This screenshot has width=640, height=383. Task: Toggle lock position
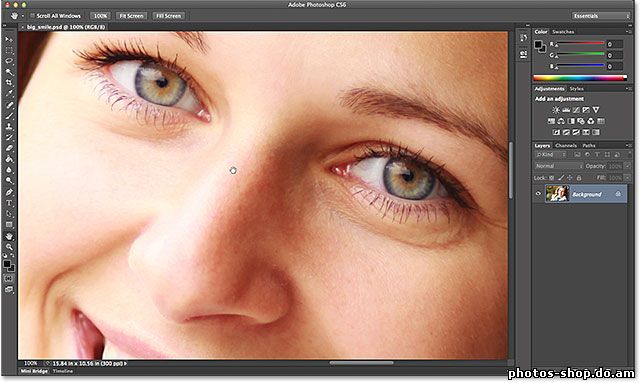(x=570, y=178)
